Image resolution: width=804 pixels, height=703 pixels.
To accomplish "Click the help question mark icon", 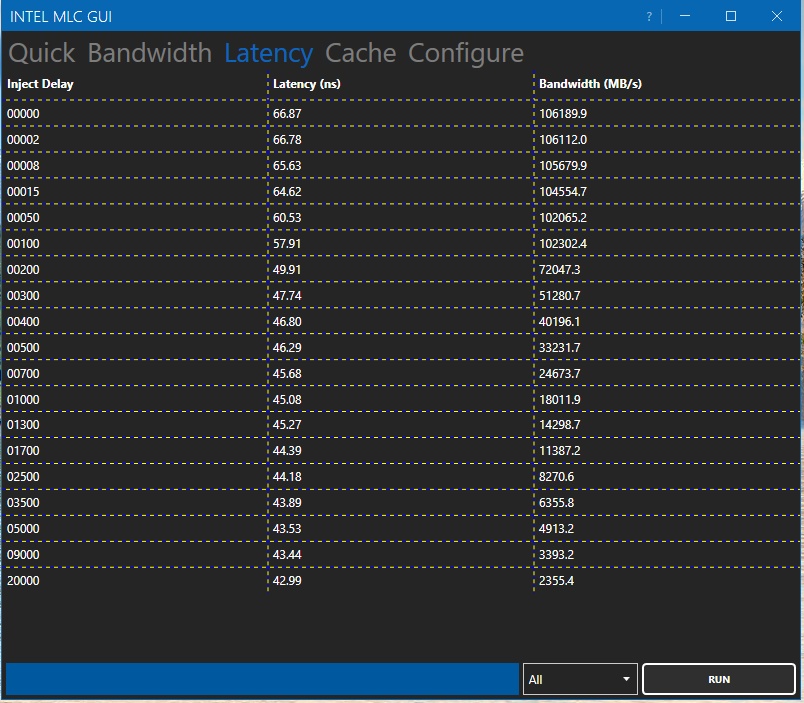I will click(649, 16).
